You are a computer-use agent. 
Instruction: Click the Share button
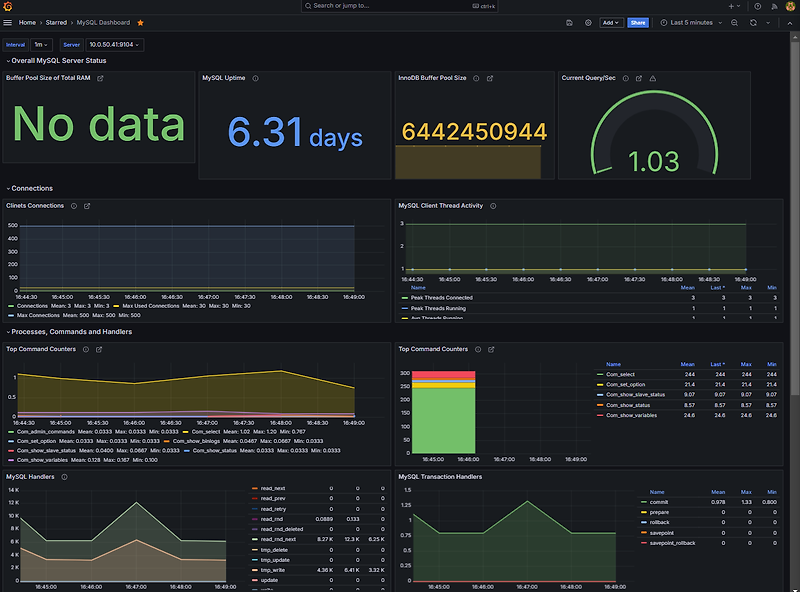point(638,22)
